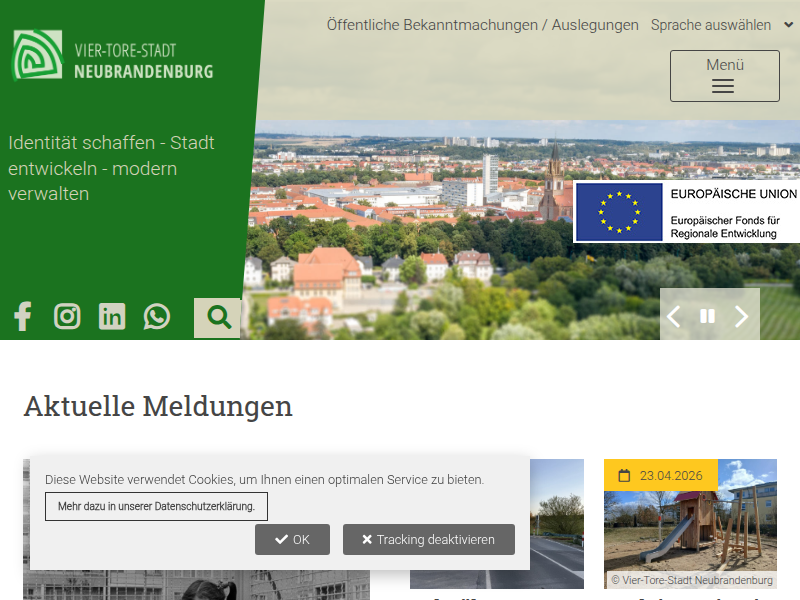Open the Menü hamburger navigation
Image resolution: width=800 pixels, height=600 pixels.
tap(724, 76)
